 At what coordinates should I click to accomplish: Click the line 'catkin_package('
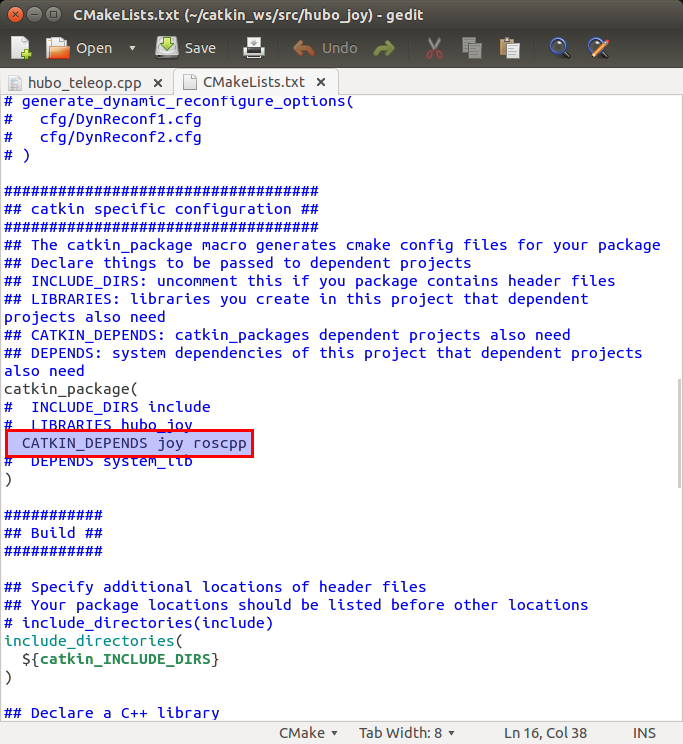(71, 389)
